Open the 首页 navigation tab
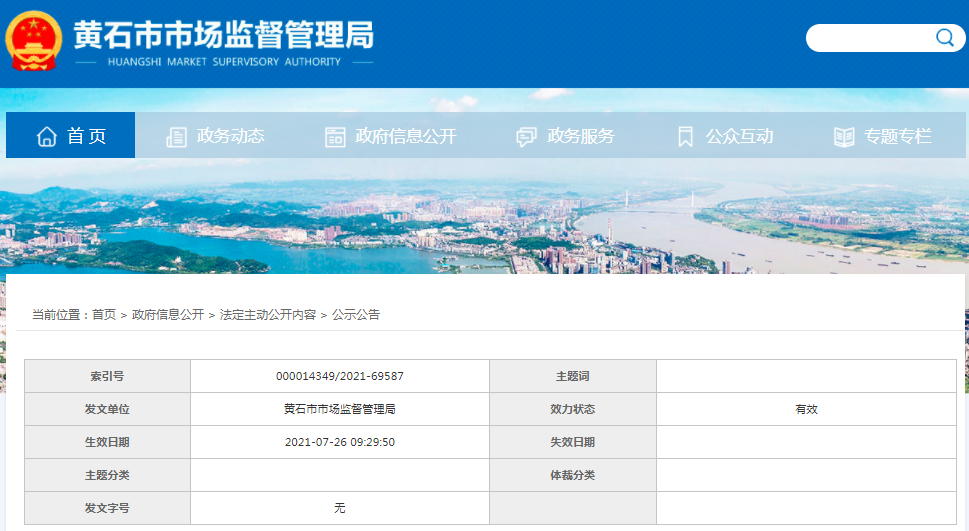This screenshot has width=969, height=531. point(70,135)
